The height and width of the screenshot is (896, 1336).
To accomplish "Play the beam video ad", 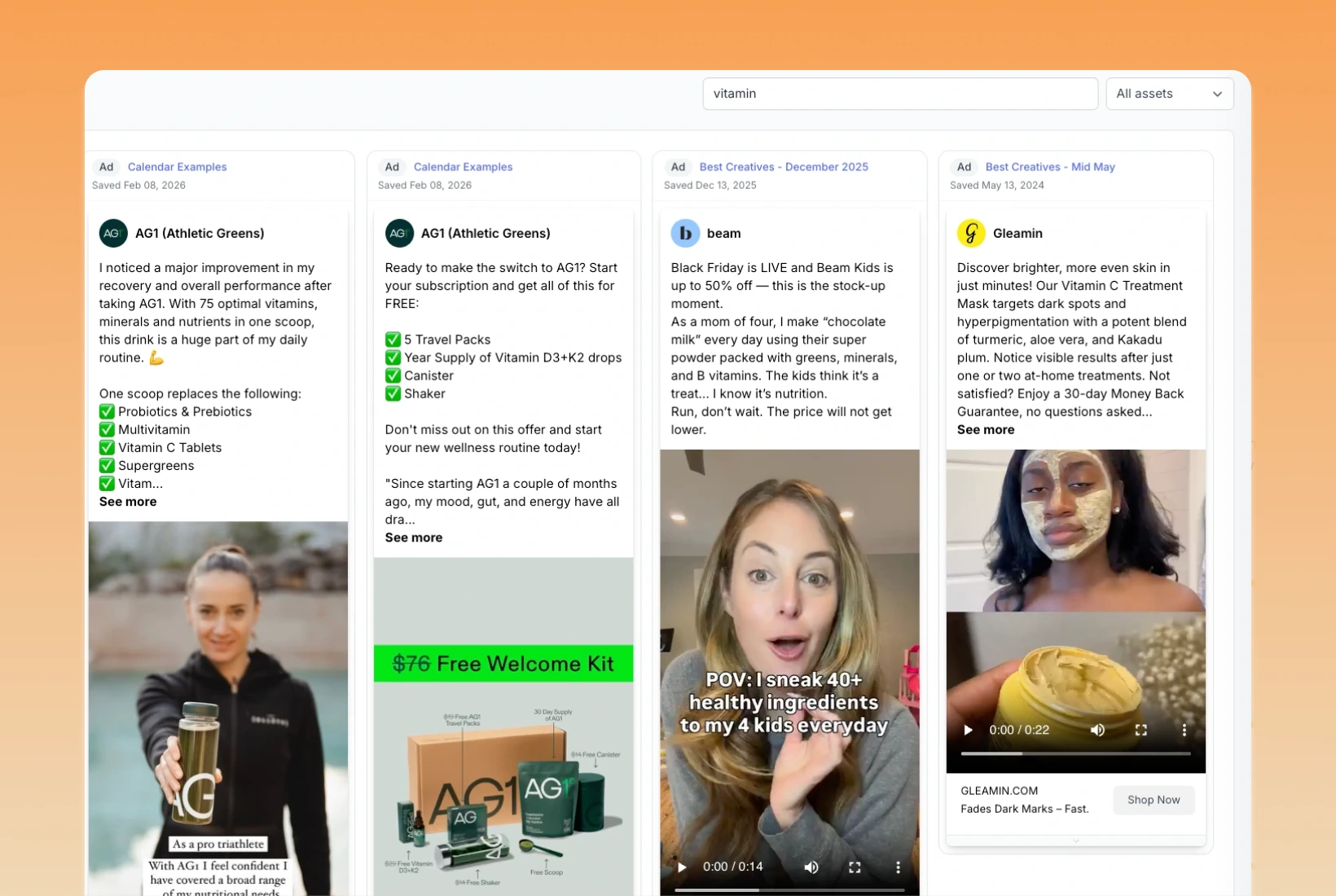I will (x=682, y=867).
